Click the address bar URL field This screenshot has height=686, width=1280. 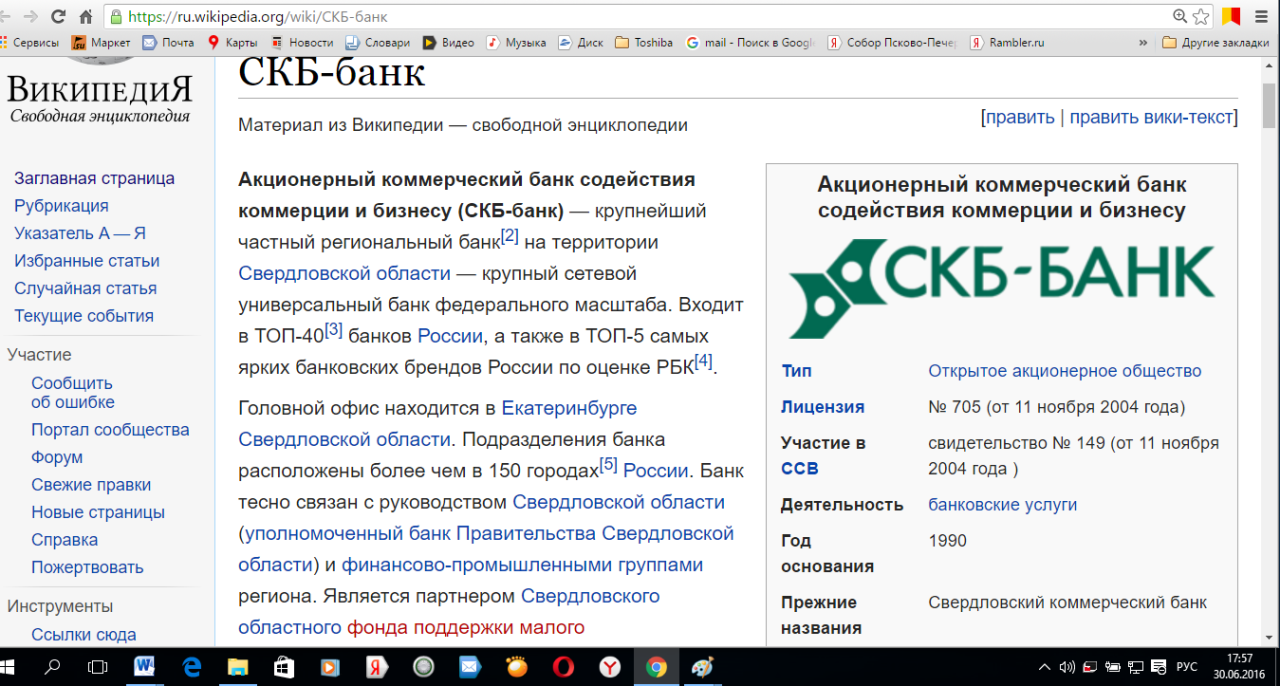[x=640, y=17]
